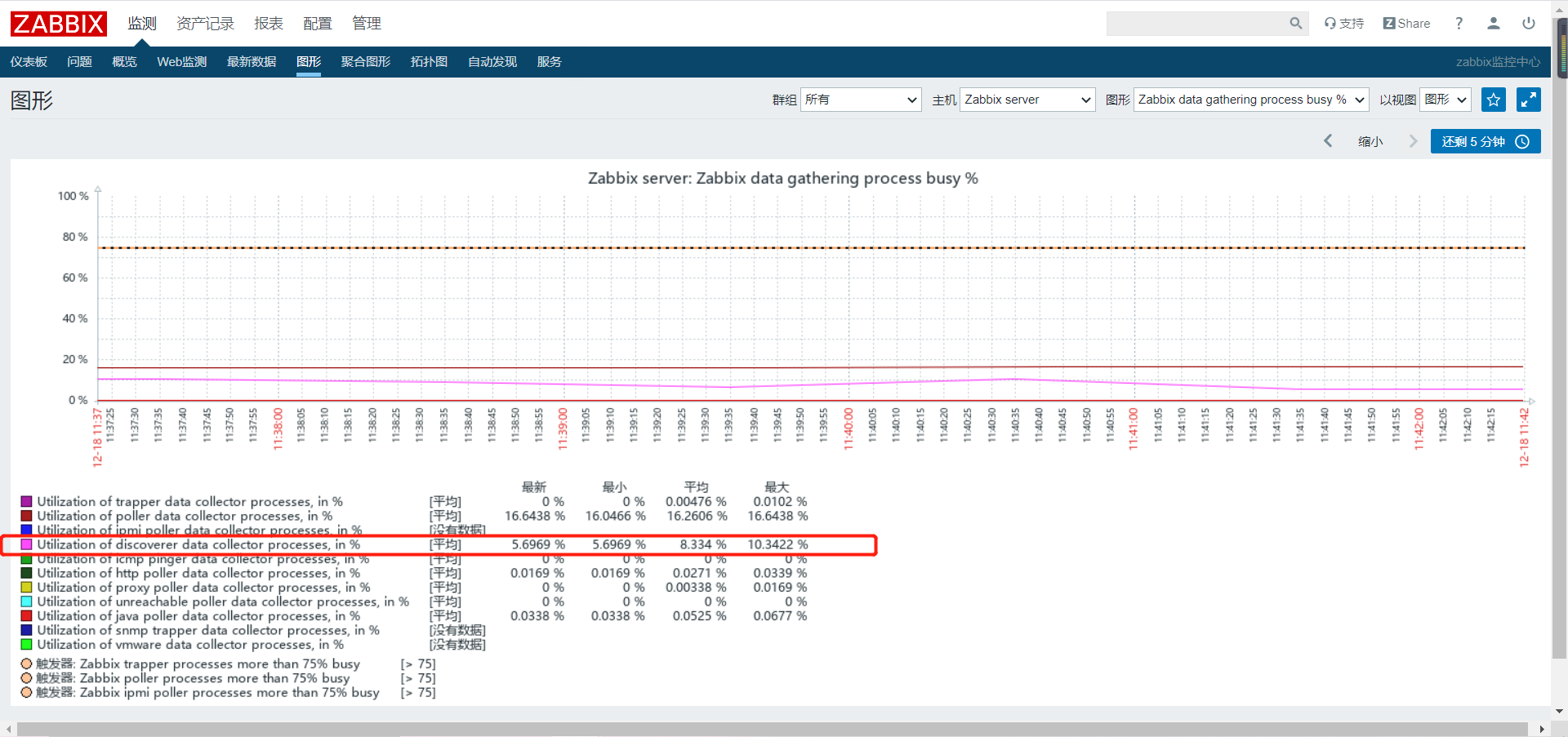The width and height of the screenshot is (1568, 737).
Task: Click poller processes legend color swatch
Action: [26, 516]
